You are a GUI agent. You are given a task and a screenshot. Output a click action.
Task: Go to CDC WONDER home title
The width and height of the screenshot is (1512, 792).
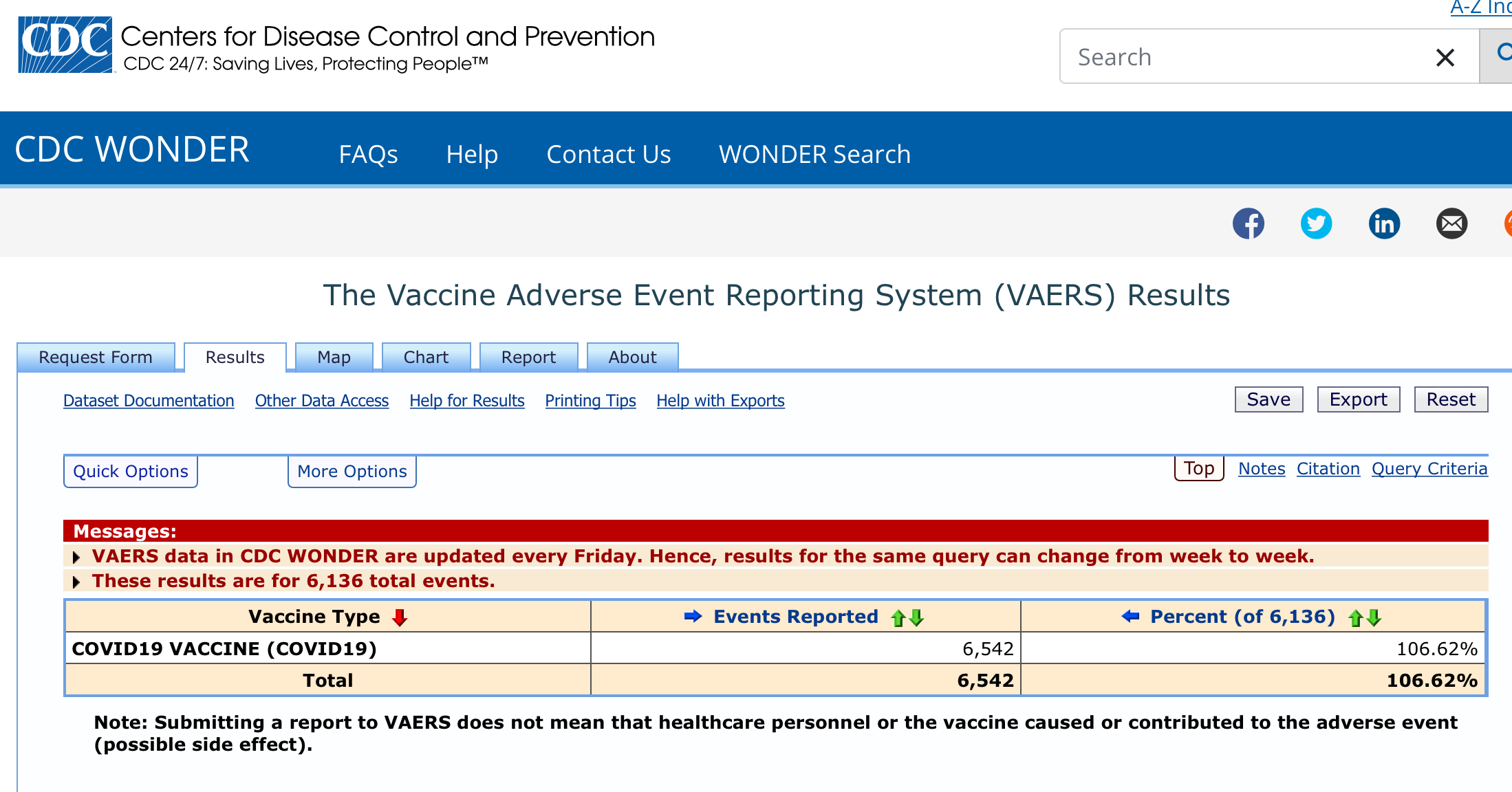point(132,149)
